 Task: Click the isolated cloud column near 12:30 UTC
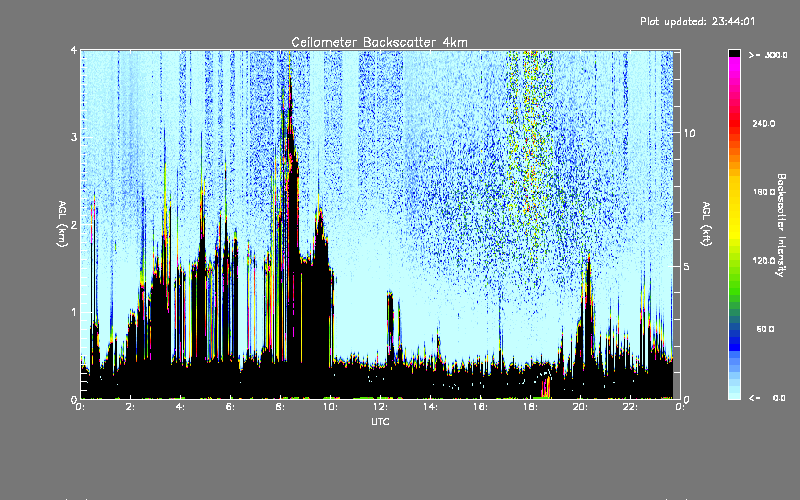coord(390,327)
